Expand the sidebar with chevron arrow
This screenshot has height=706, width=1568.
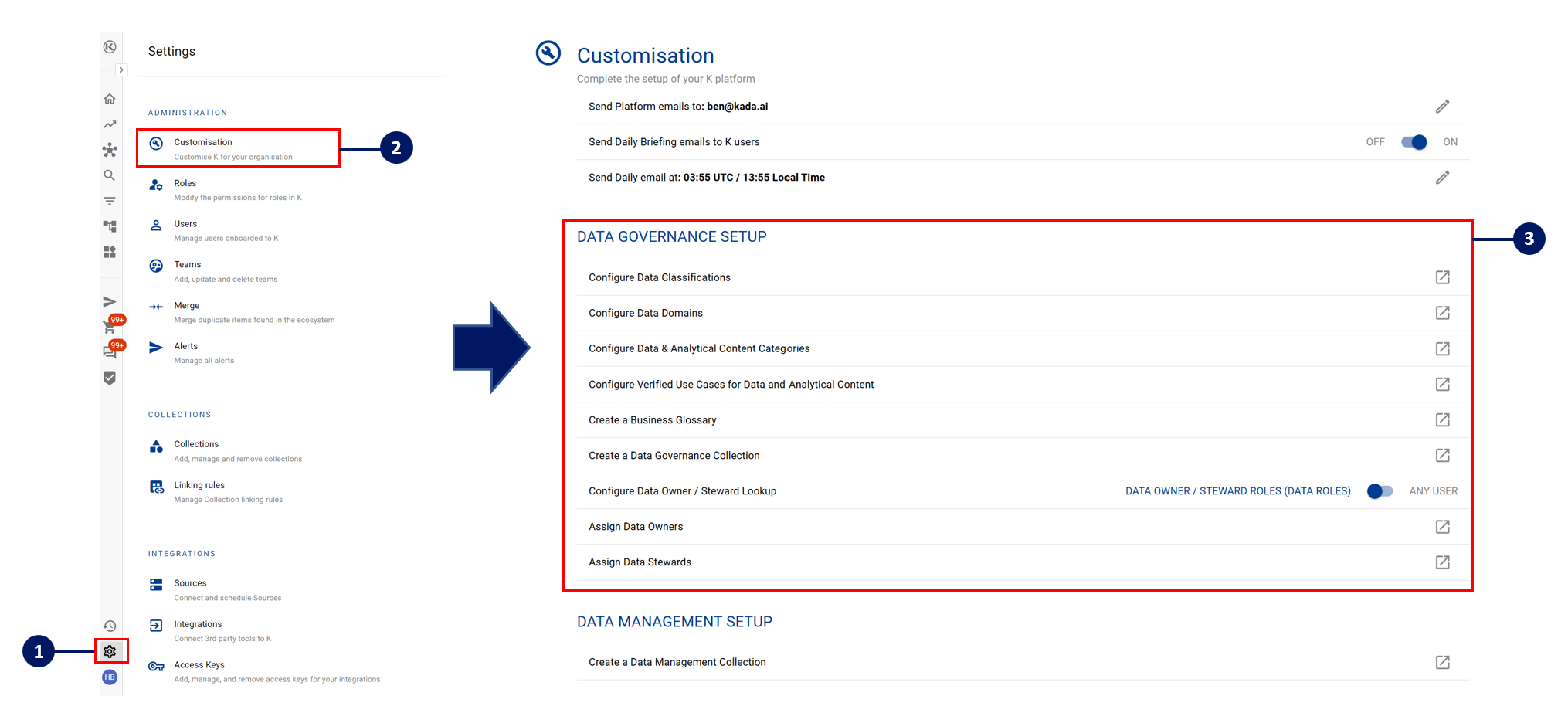[x=121, y=70]
